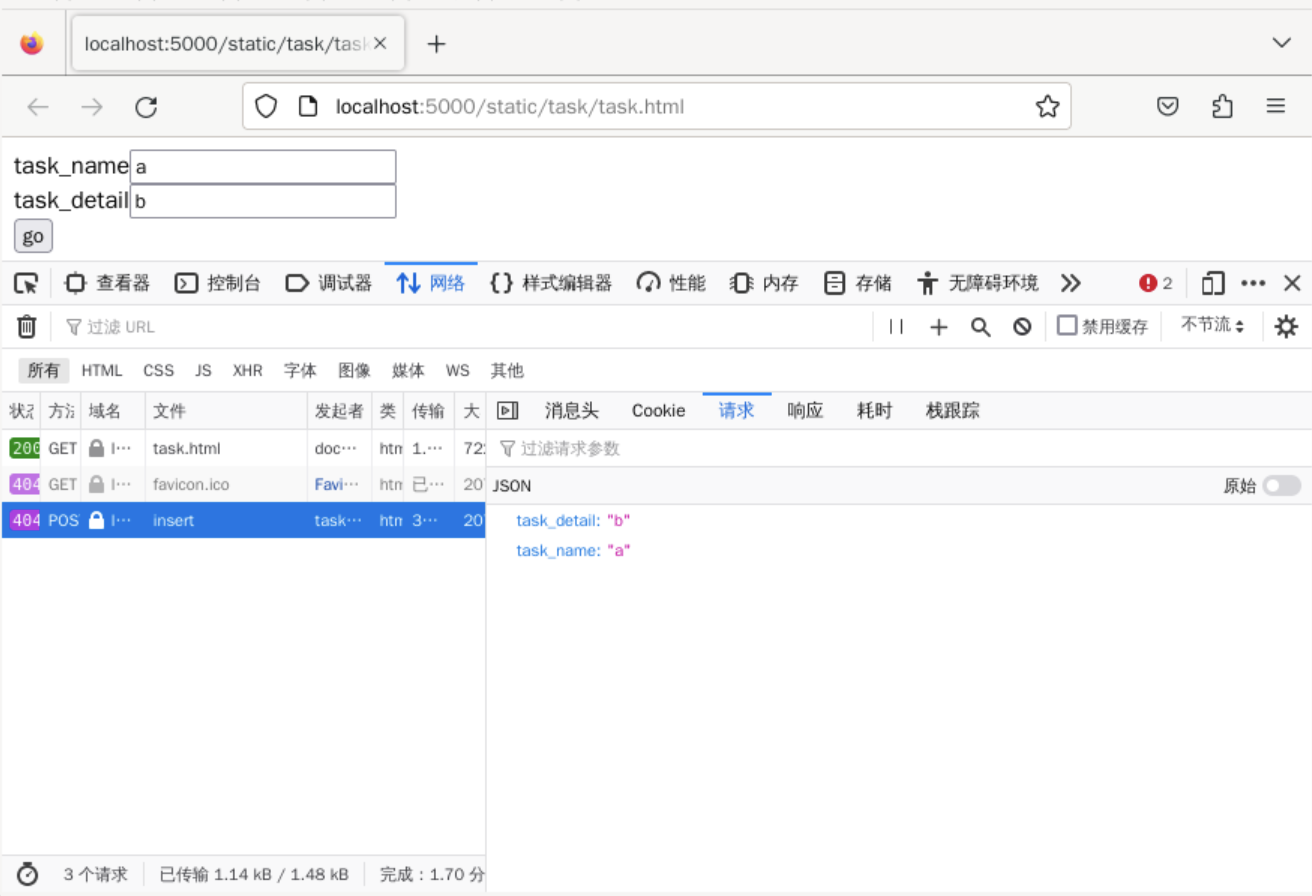The width and height of the screenshot is (1312, 896).
Task: Collapse the request details pane icon
Action: [x=507, y=411]
